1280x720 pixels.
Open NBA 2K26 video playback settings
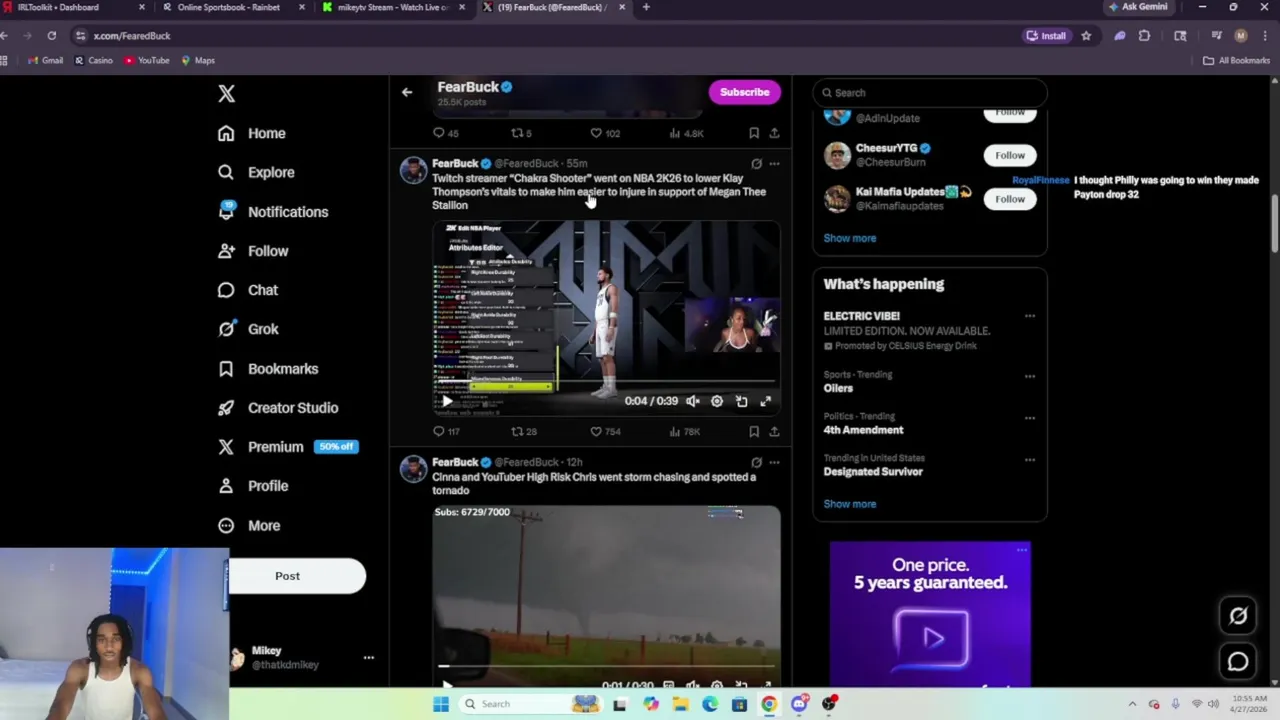coord(717,402)
